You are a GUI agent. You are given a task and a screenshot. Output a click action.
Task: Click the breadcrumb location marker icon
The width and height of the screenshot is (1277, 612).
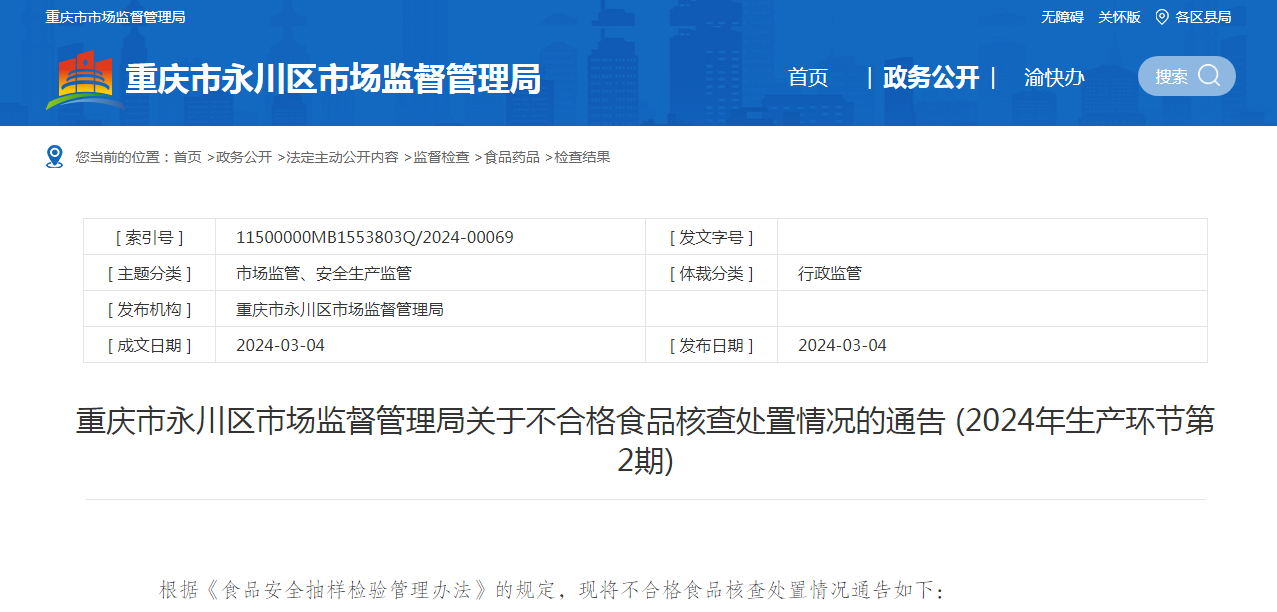click(x=55, y=157)
